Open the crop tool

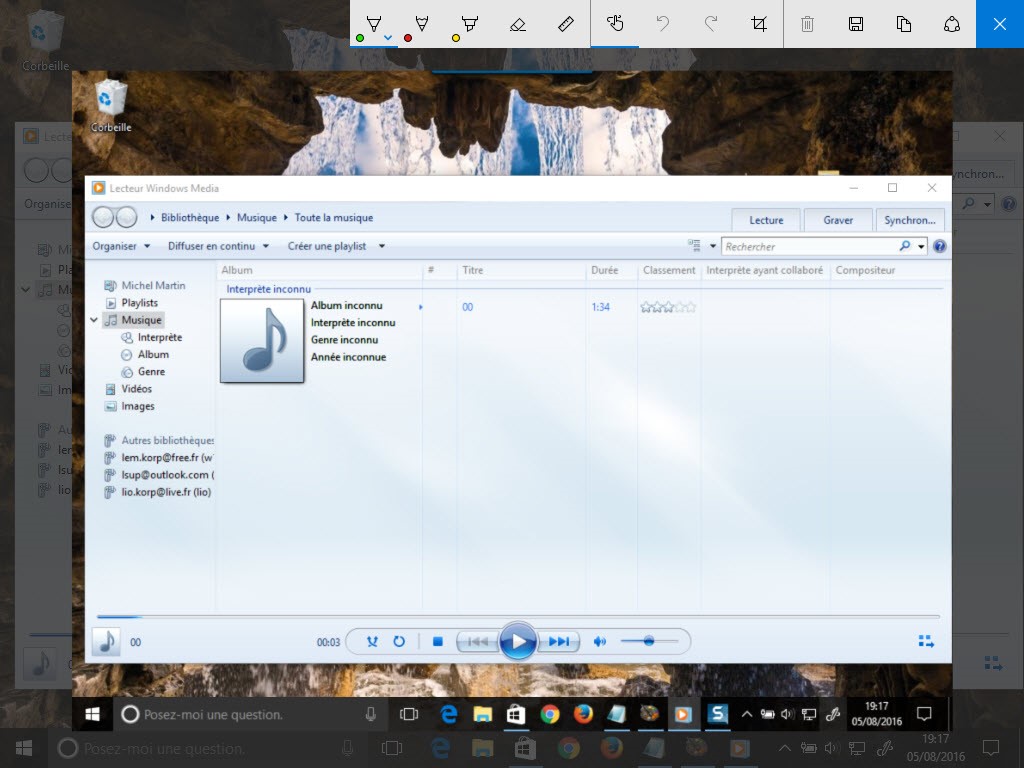[x=759, y=23]
